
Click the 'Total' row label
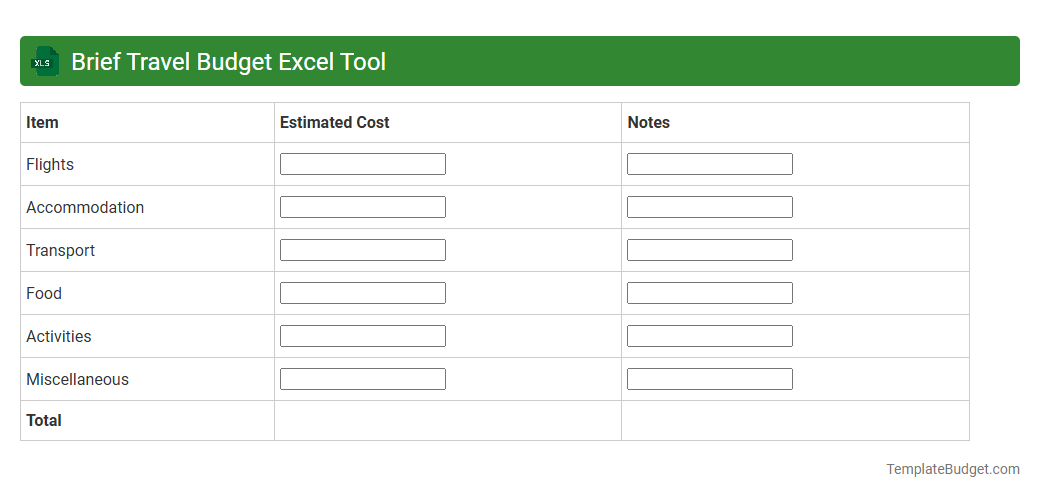coord(44,421)
